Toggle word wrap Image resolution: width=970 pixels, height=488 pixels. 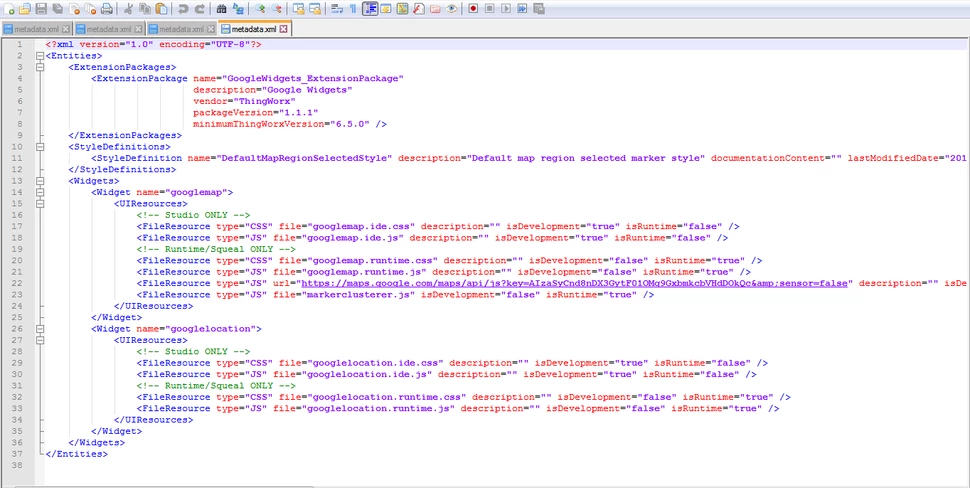pyautogui.click(x=337, y=9)
